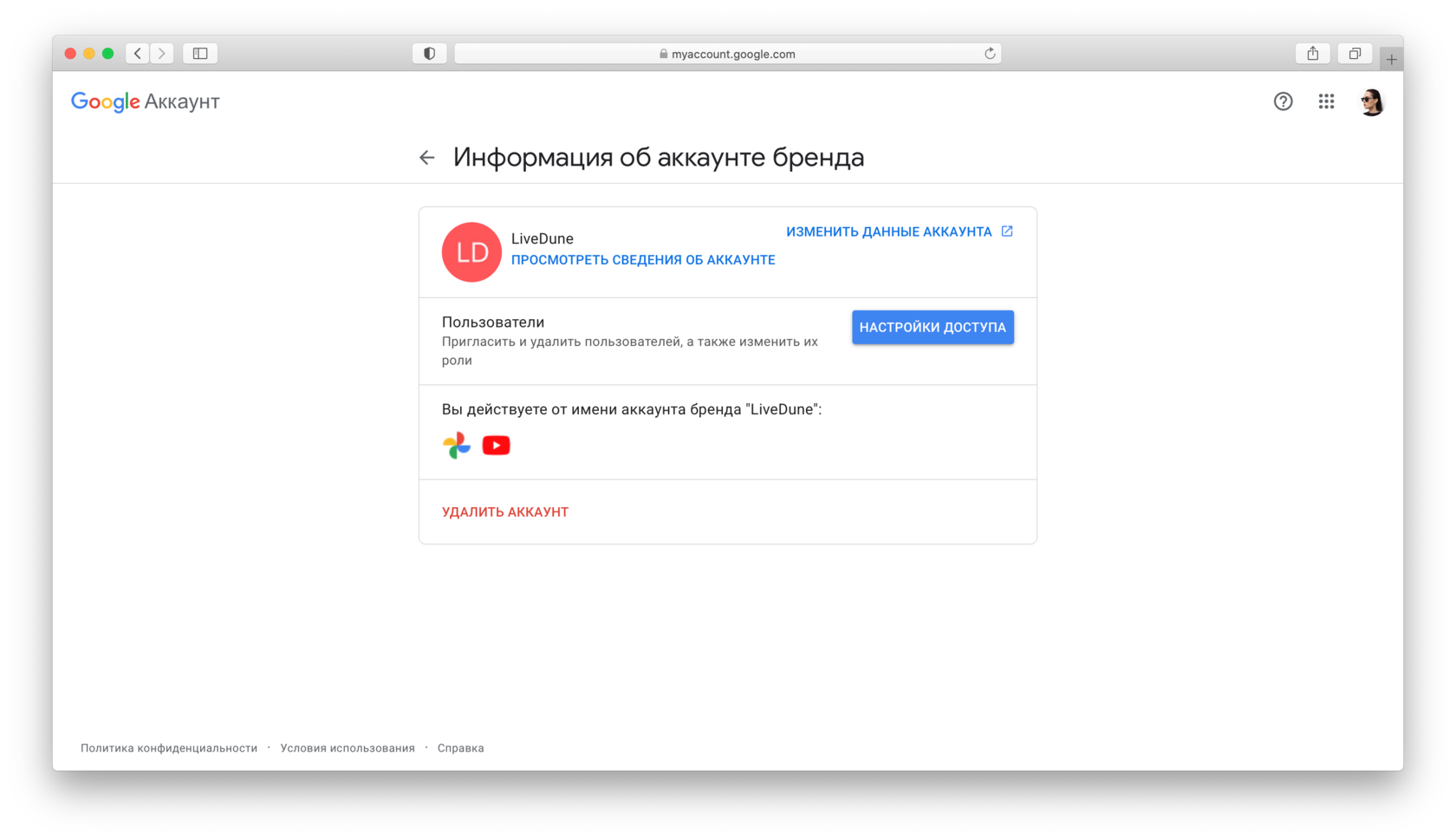The width and height of the screenshot is (1456, 840).
Task: Click the Safari share icon
Action: [1312, 53]
